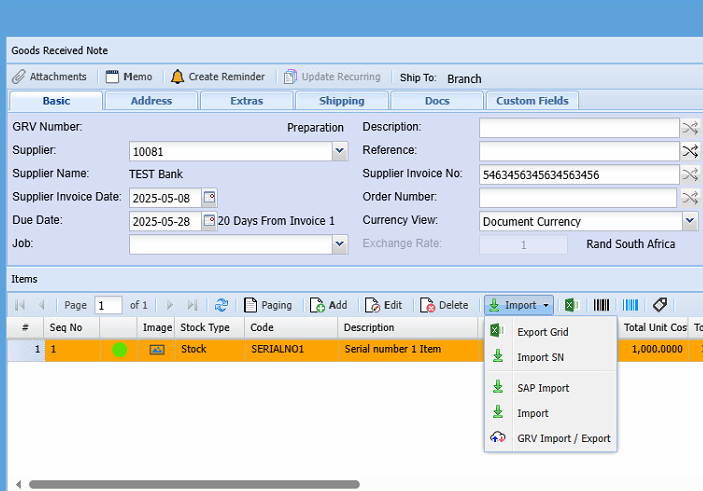Click the price tag icon
Viewport: 703px width, 491px height.
click(660, 305)
